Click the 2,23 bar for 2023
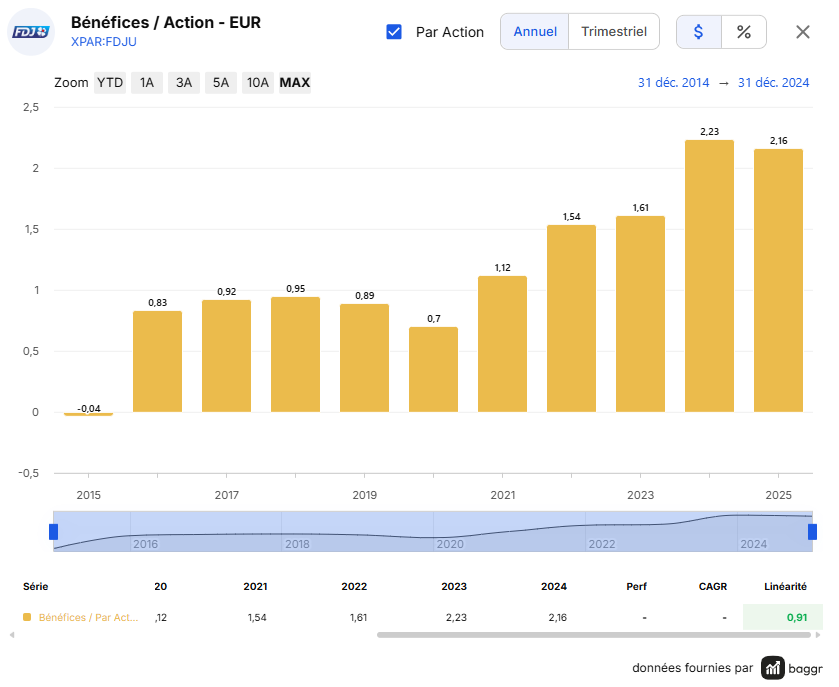Image resolution: width=839 pixels, height=687 pixels. pyautogui.click(x=709, y=276)
